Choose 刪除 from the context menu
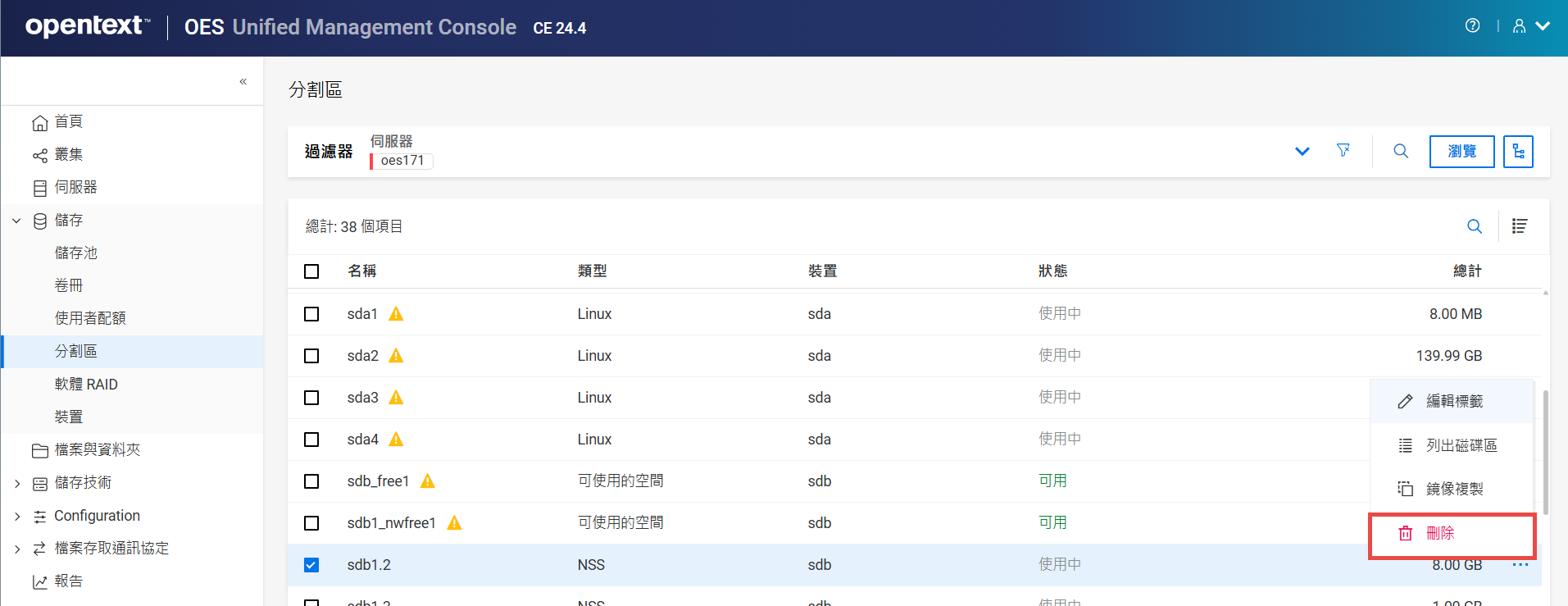The width and height of the screenshot is (1568, 606). click(1452, 533)
